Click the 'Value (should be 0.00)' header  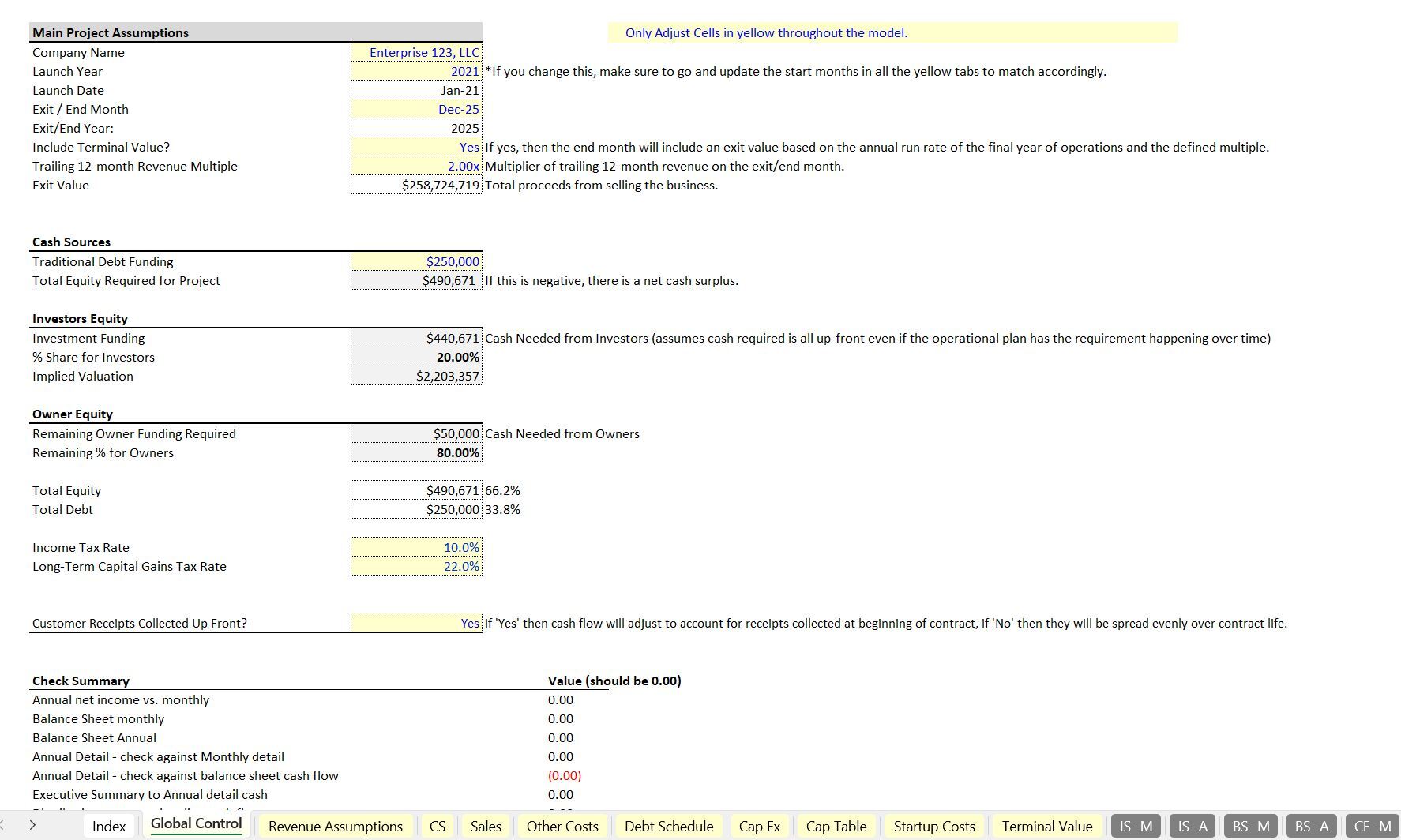coord(614,681)
